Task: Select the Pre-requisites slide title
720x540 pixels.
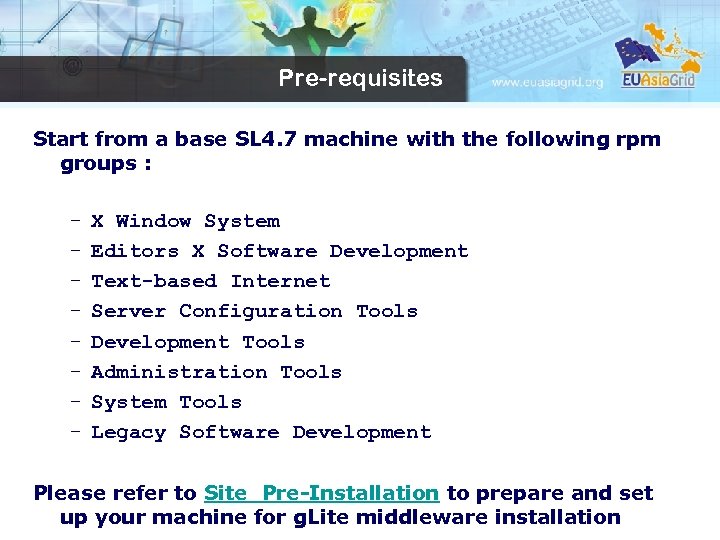Action: (360, 78)
